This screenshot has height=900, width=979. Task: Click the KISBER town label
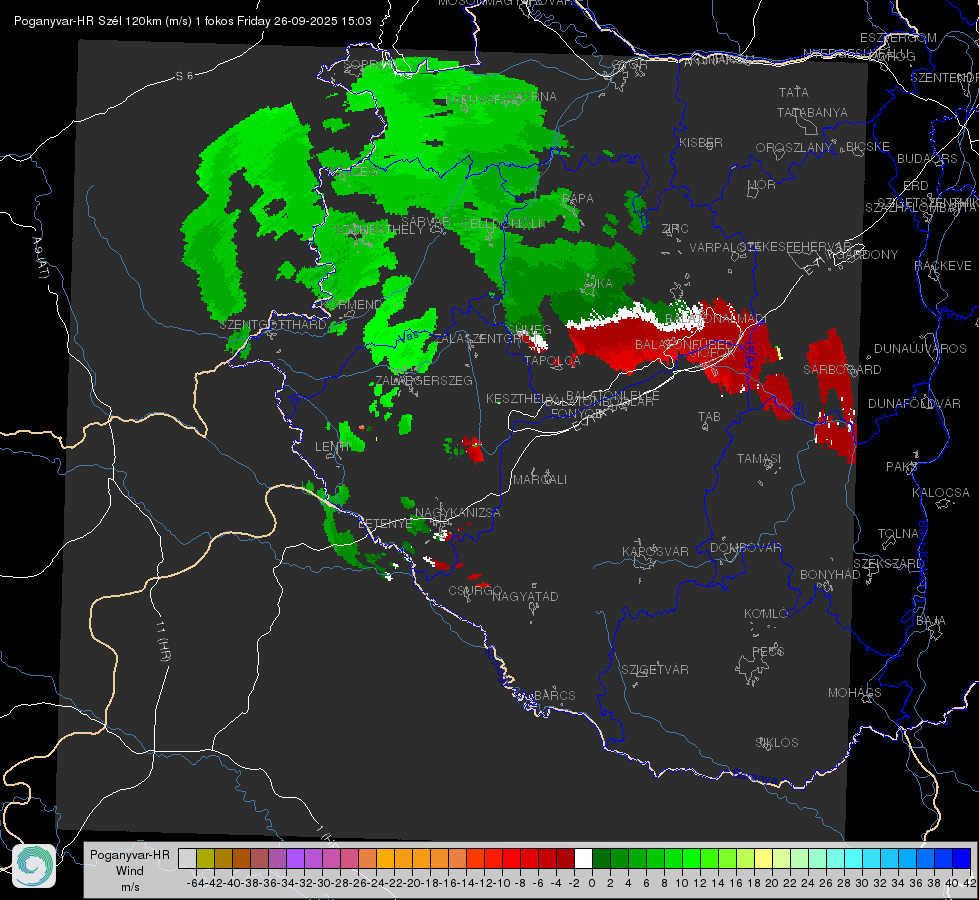[701, 142]
